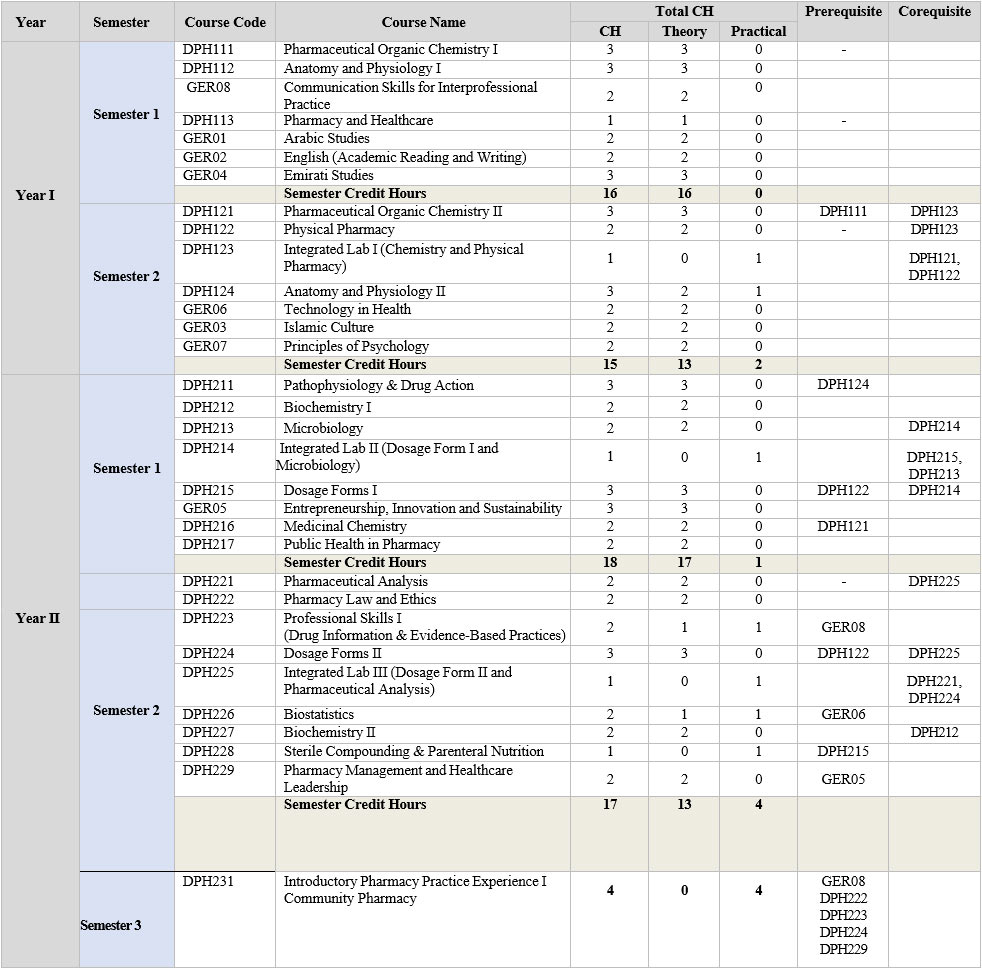
Task: Select the GER08 course code
Action: [208, 87]
